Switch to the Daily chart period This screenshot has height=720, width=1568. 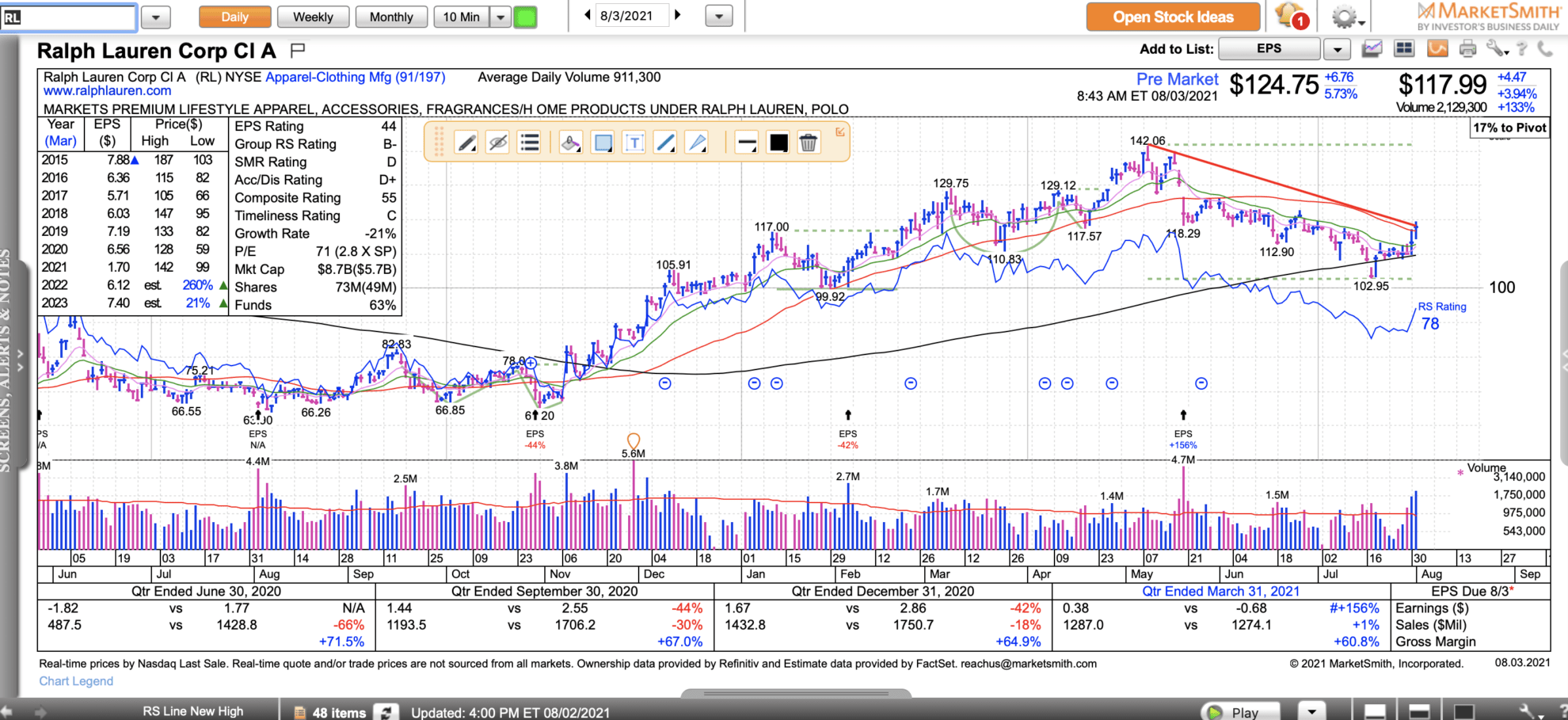pos(234,17)
